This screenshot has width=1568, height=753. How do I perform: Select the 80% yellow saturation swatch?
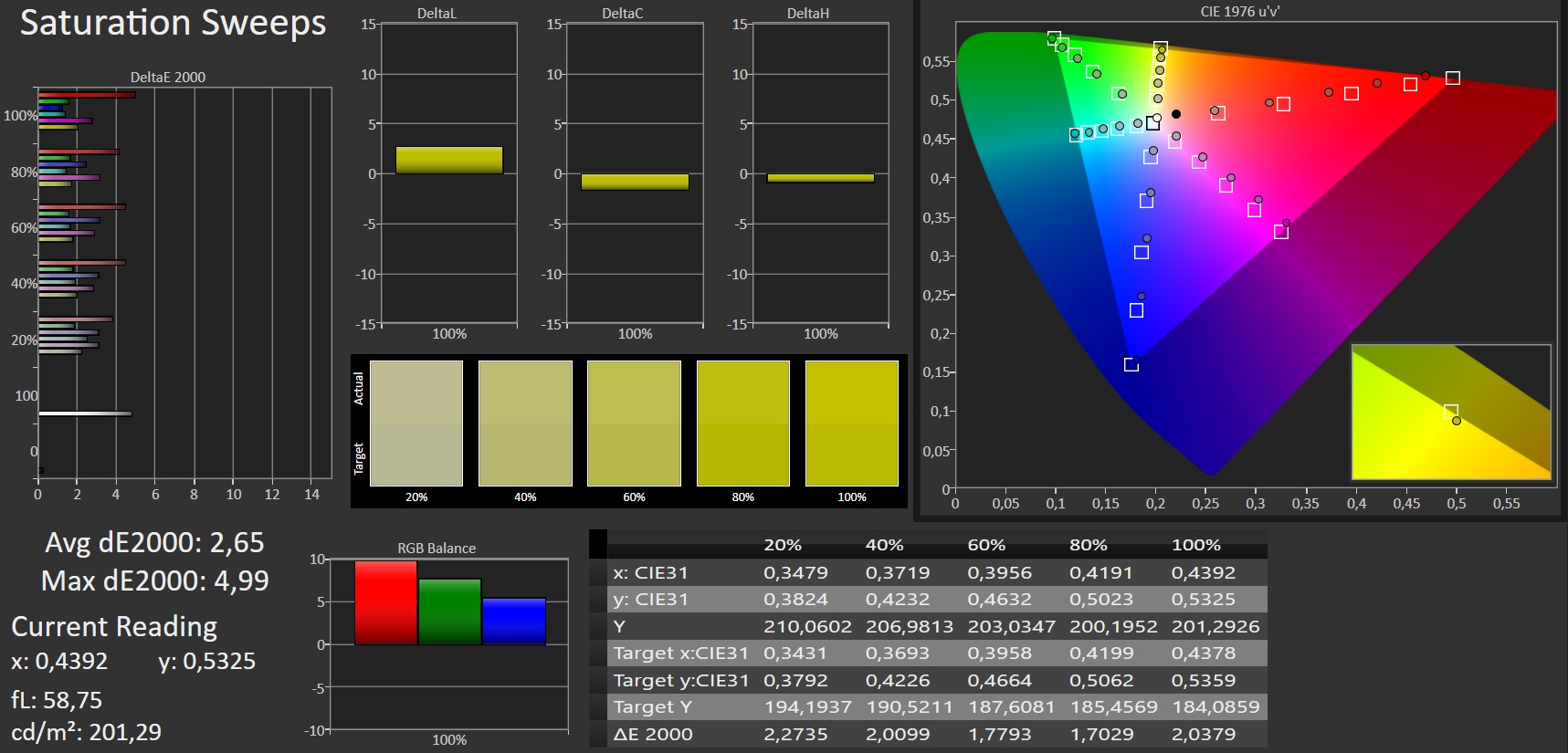tap(743, 424)
